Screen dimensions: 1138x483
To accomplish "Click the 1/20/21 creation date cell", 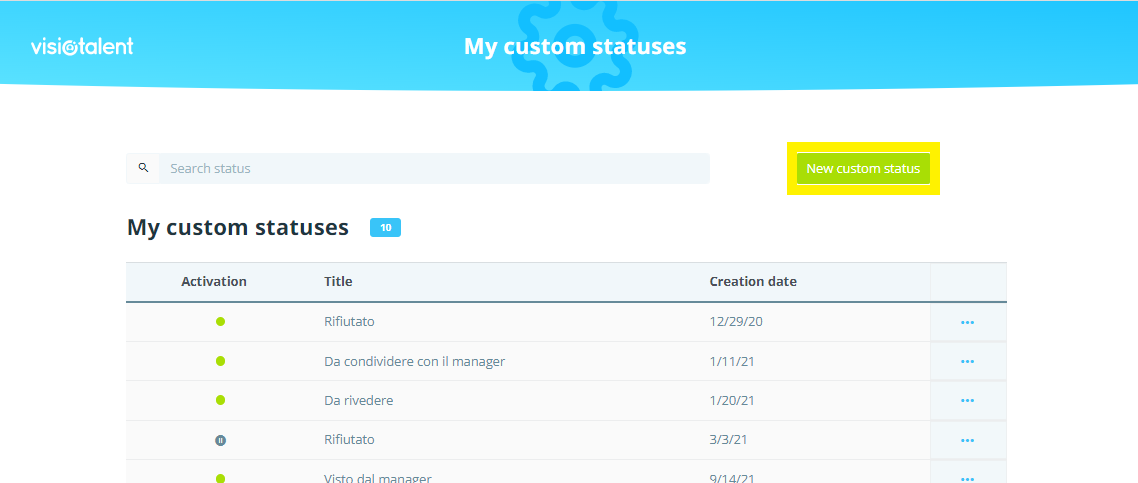I will (732, 400).
